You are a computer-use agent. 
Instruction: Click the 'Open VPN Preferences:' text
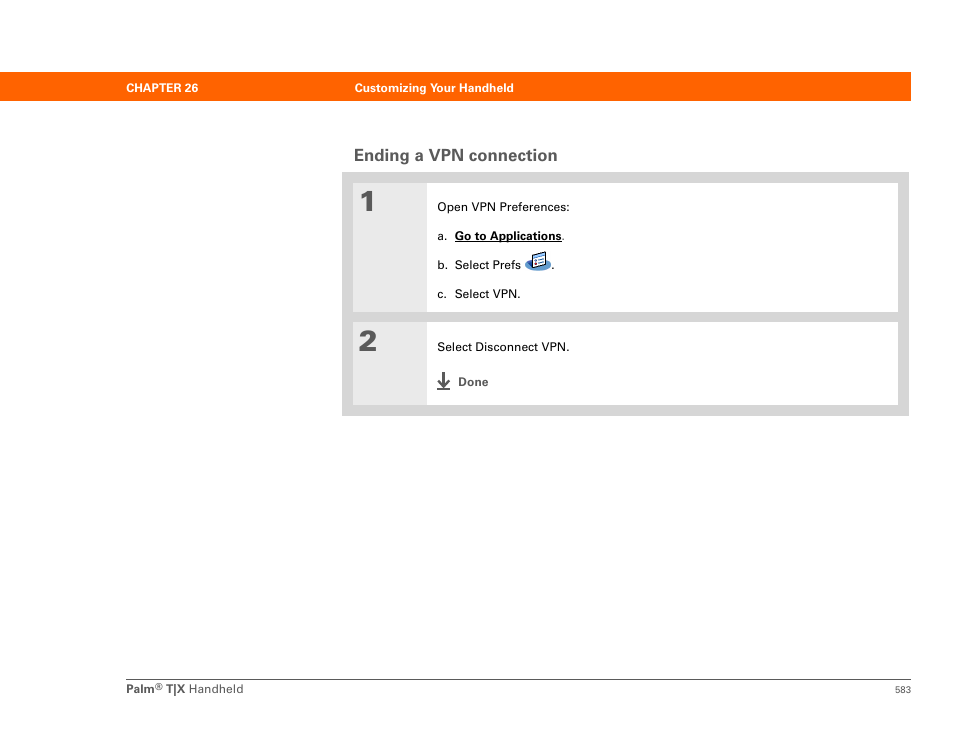pyautogui.click(x=503, y=207)
